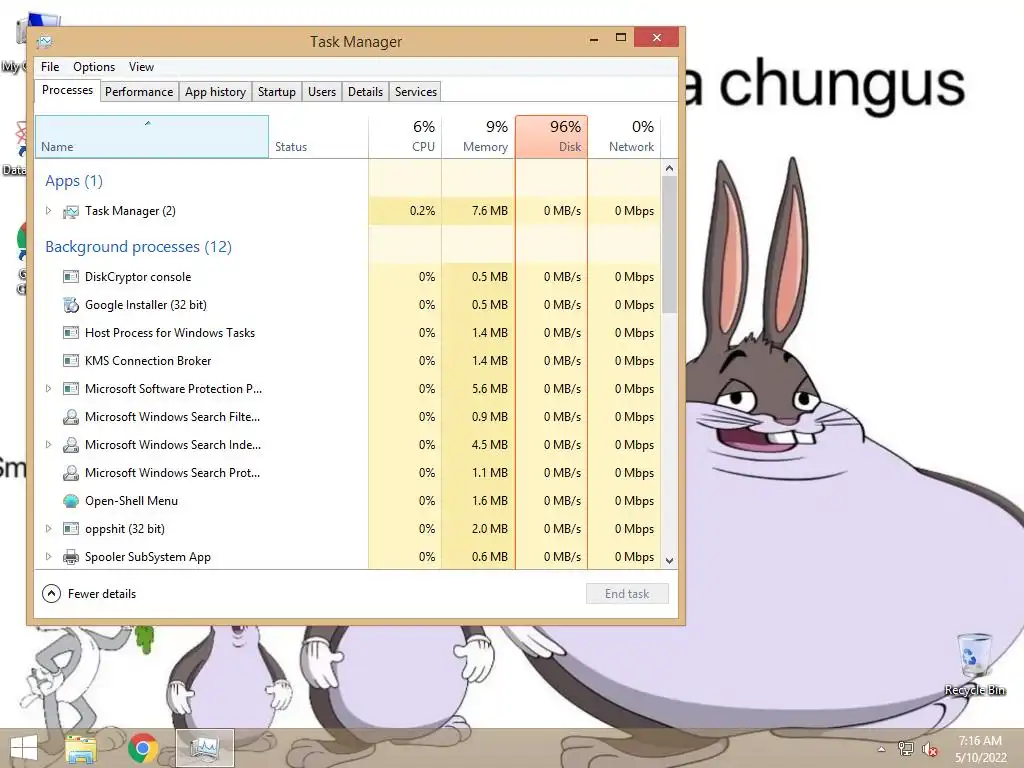Expand Microsoft Software Protection row
Screen dimensions: 1024x768
(48, 389)
